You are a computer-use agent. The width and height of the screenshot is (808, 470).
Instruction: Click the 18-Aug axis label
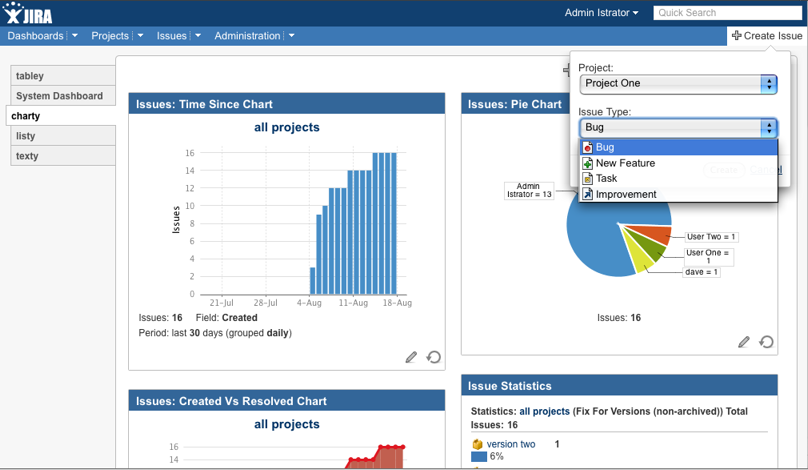397,303
